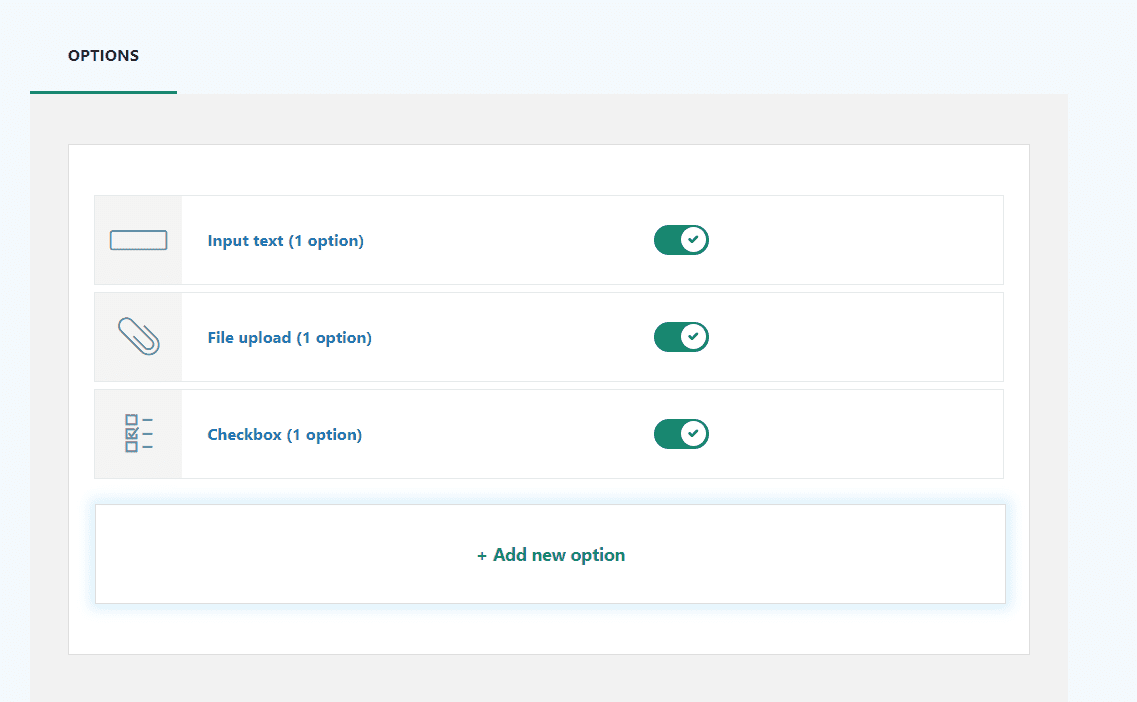The width and height of the screenshot is (1137, 702).
Task: Switch off the Checkbox option toggle
Action: click(x=681, y=434)
